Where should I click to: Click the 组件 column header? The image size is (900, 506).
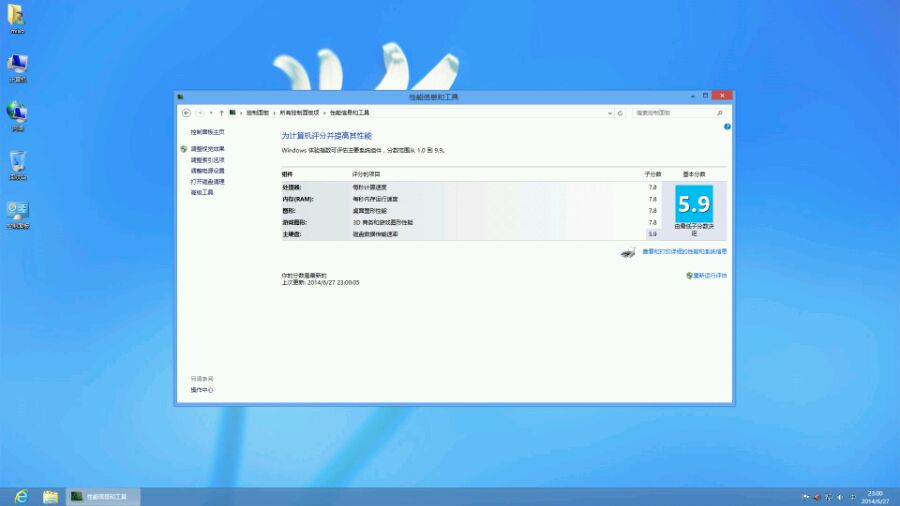tap(288, 174)
